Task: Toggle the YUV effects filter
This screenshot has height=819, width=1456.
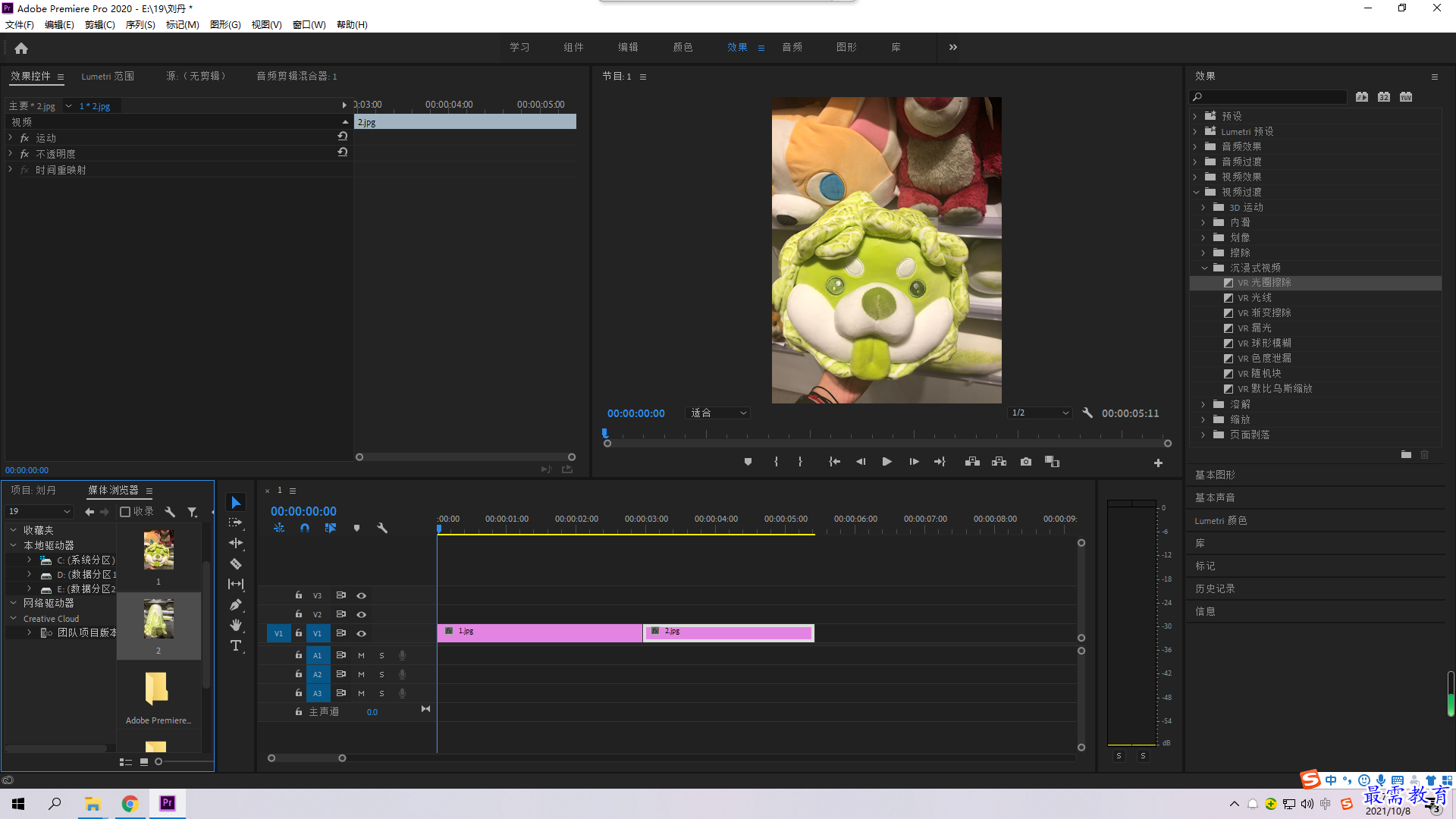Action: (x=1406, y=97)
